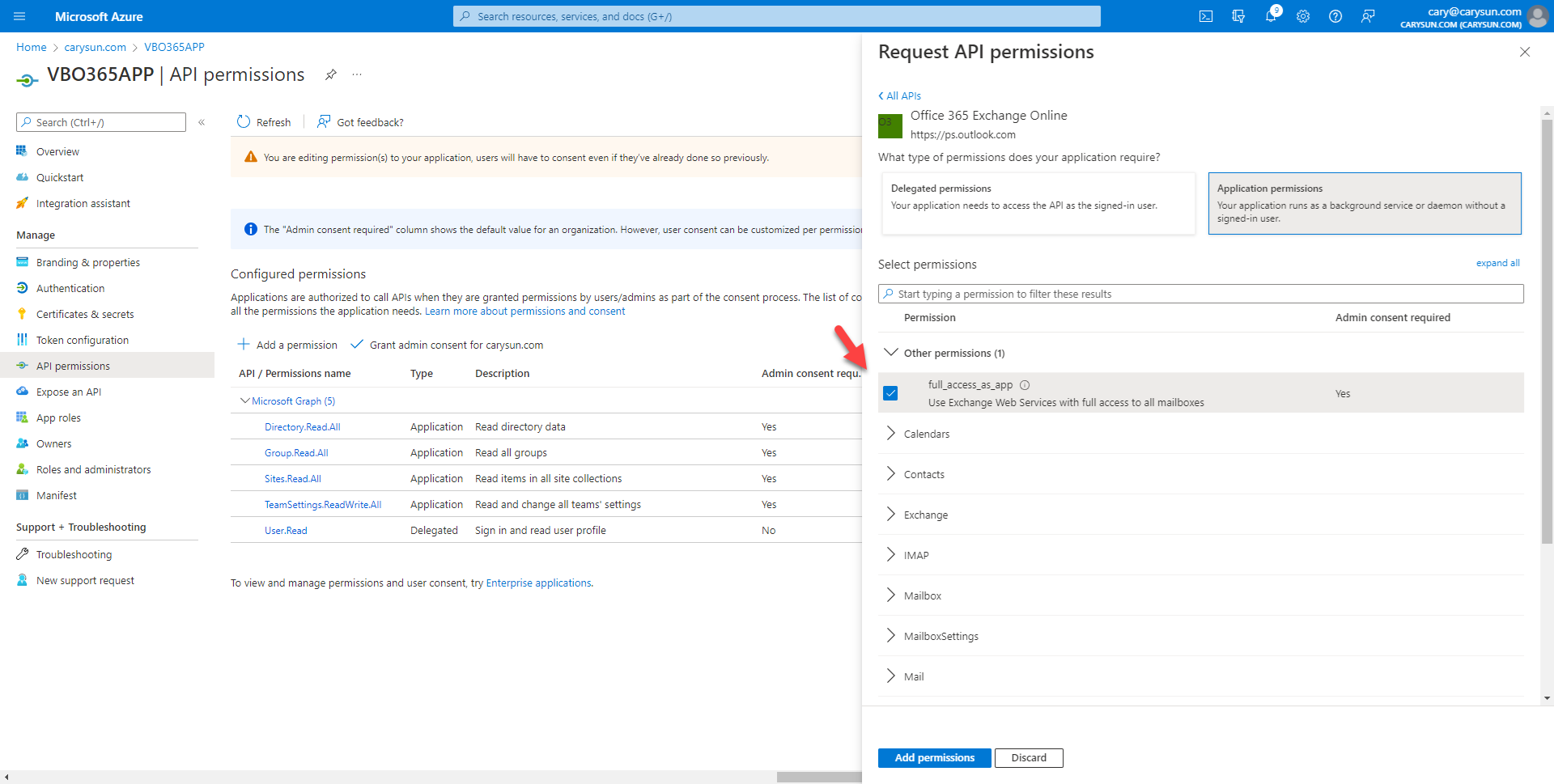Screen dimensions: 1554x784
Task: Open Authentication settings
Action: pyautogui.click(x=70, y=288)
